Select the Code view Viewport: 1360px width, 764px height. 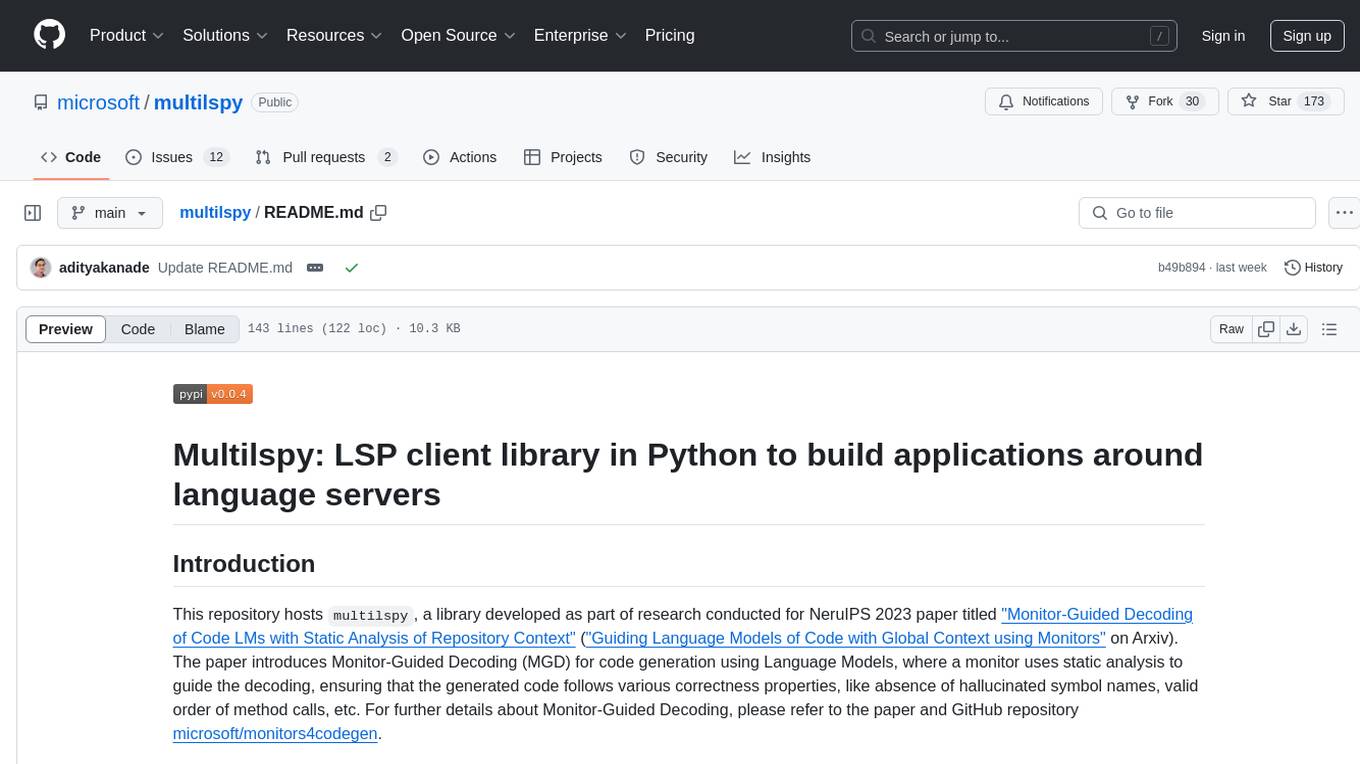pos(138,329)
